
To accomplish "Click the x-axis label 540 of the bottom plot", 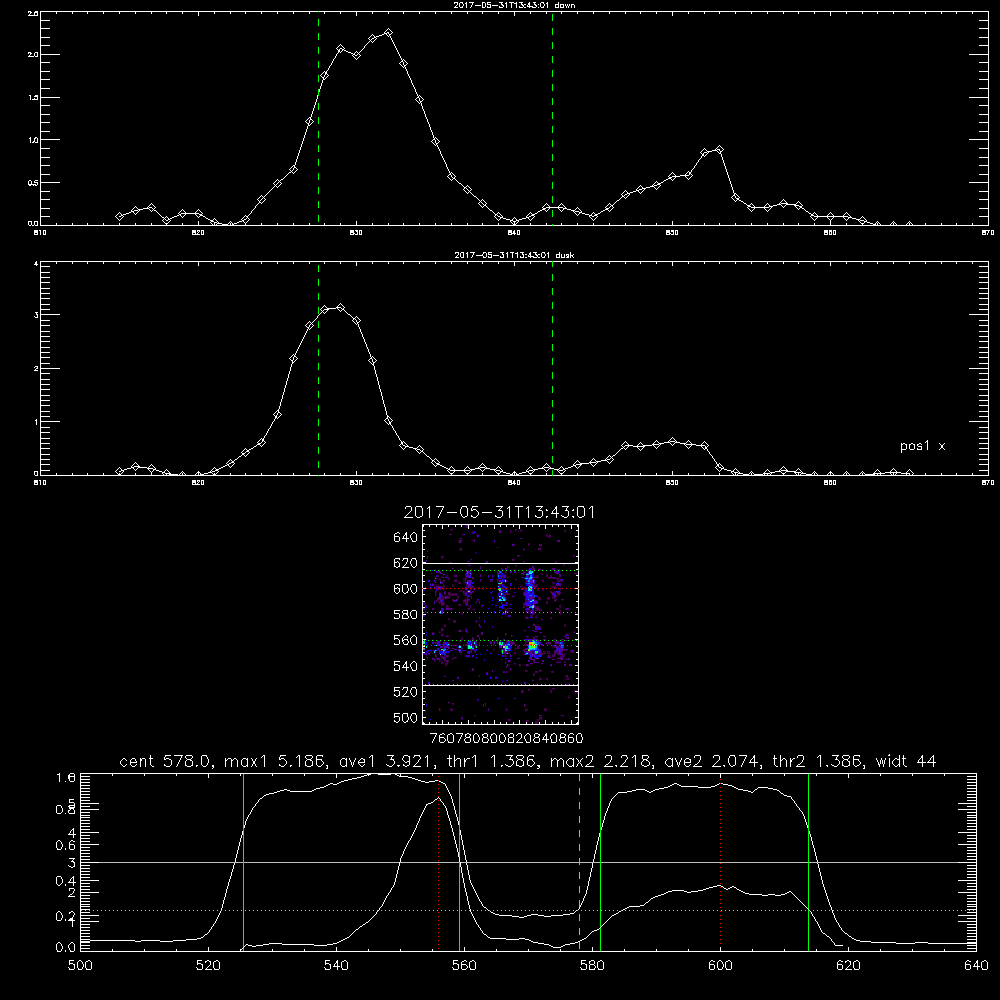I will pyautogui.click(x=336, y=966).
